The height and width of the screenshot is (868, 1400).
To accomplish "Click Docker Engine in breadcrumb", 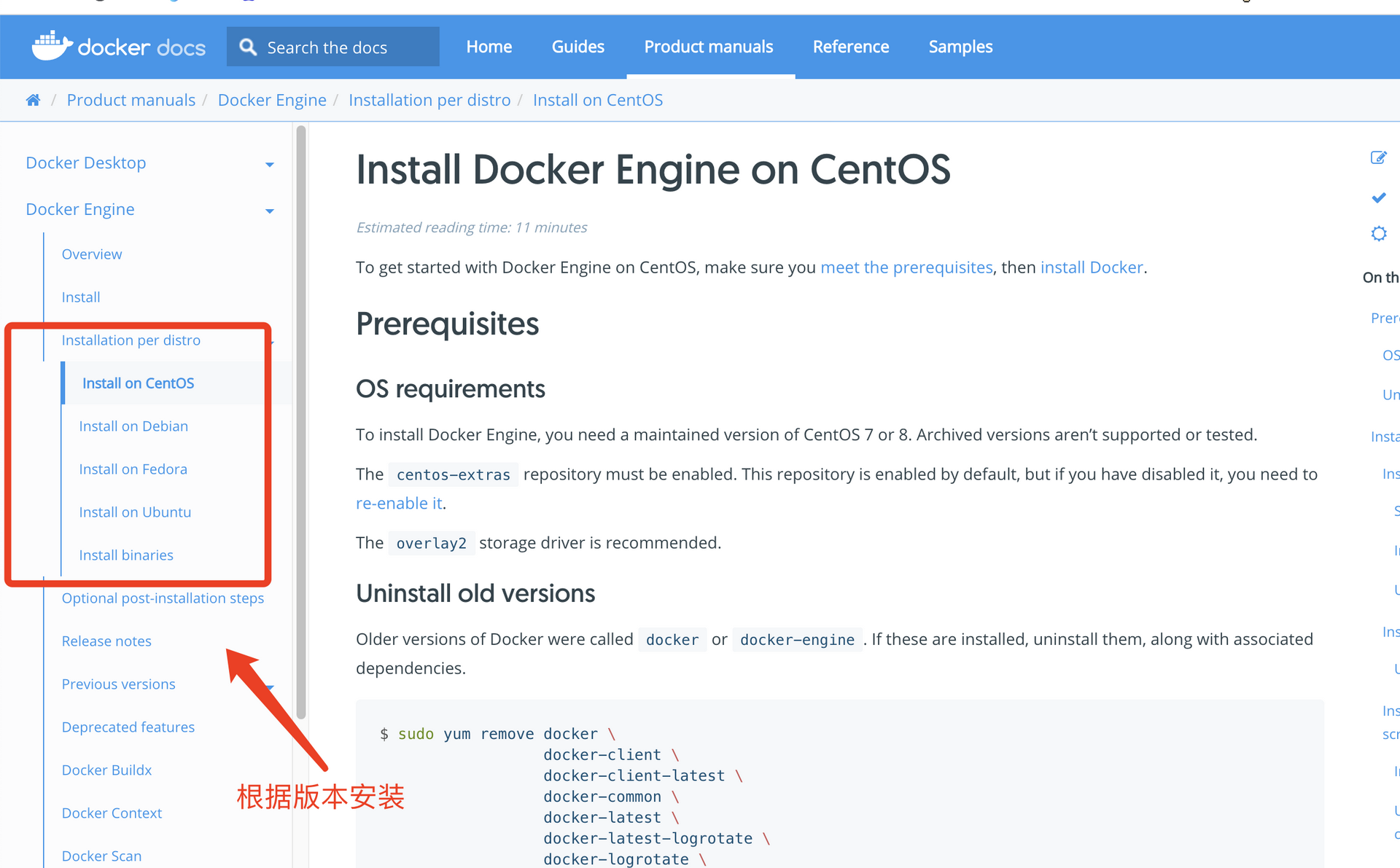I will 272,100.
